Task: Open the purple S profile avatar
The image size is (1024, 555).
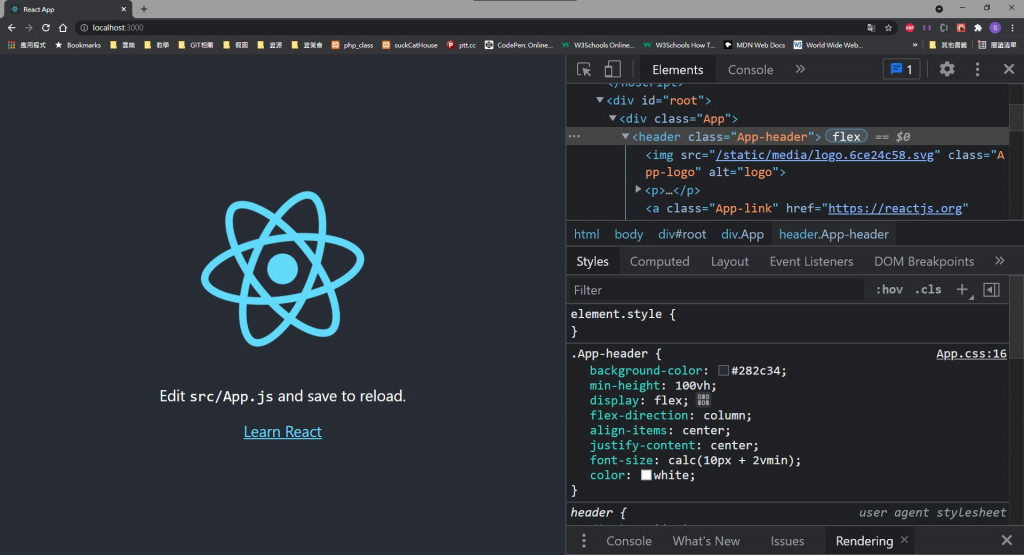Action: click(995, 27)
